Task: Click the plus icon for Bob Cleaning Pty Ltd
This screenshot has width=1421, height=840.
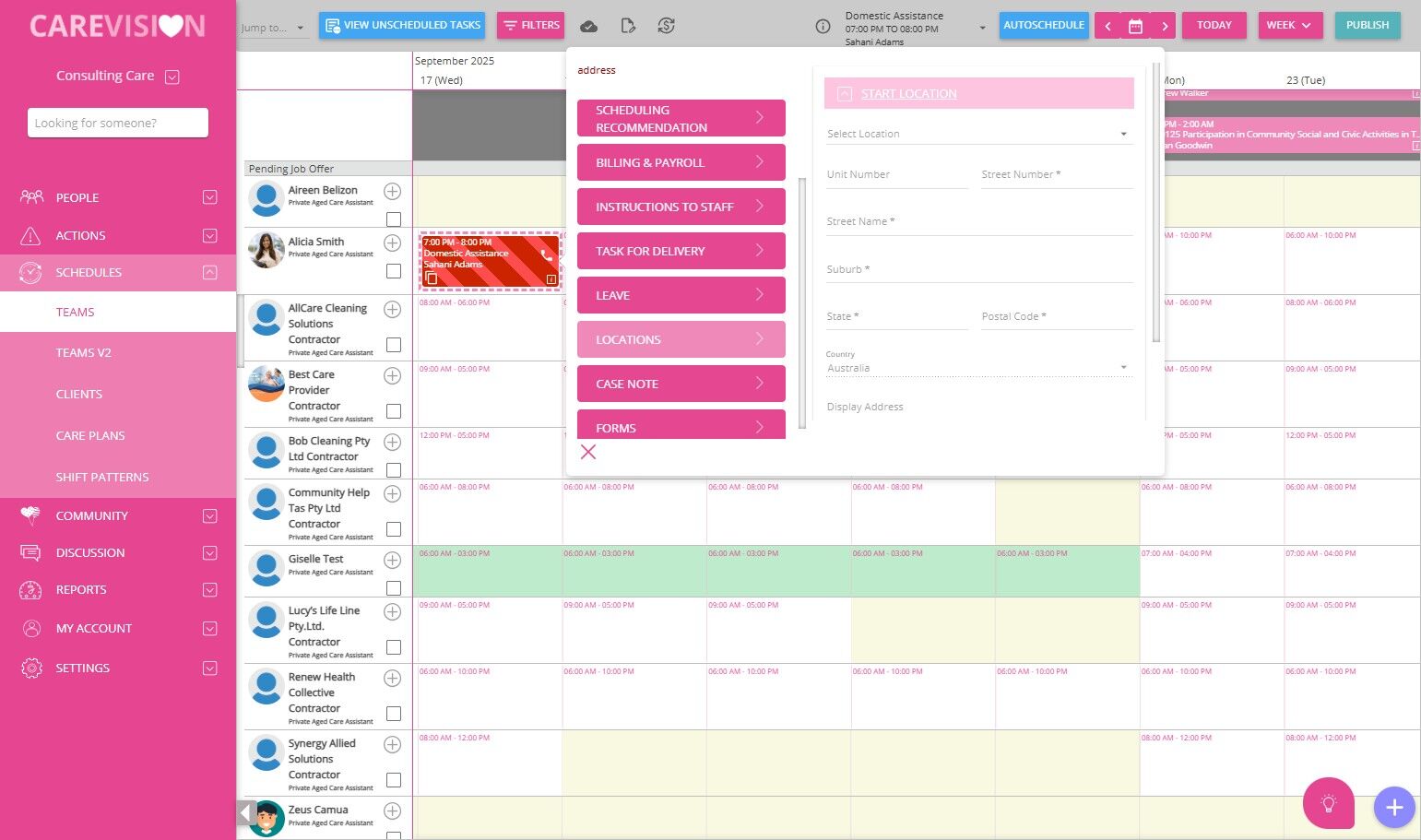Action: point(393,442)
